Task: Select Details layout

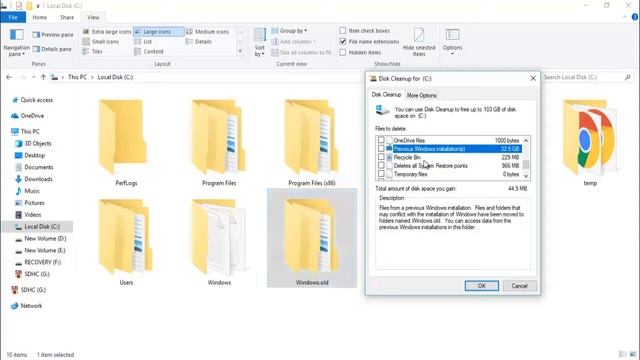Action: pyautogui.click(x=199, y=42)
